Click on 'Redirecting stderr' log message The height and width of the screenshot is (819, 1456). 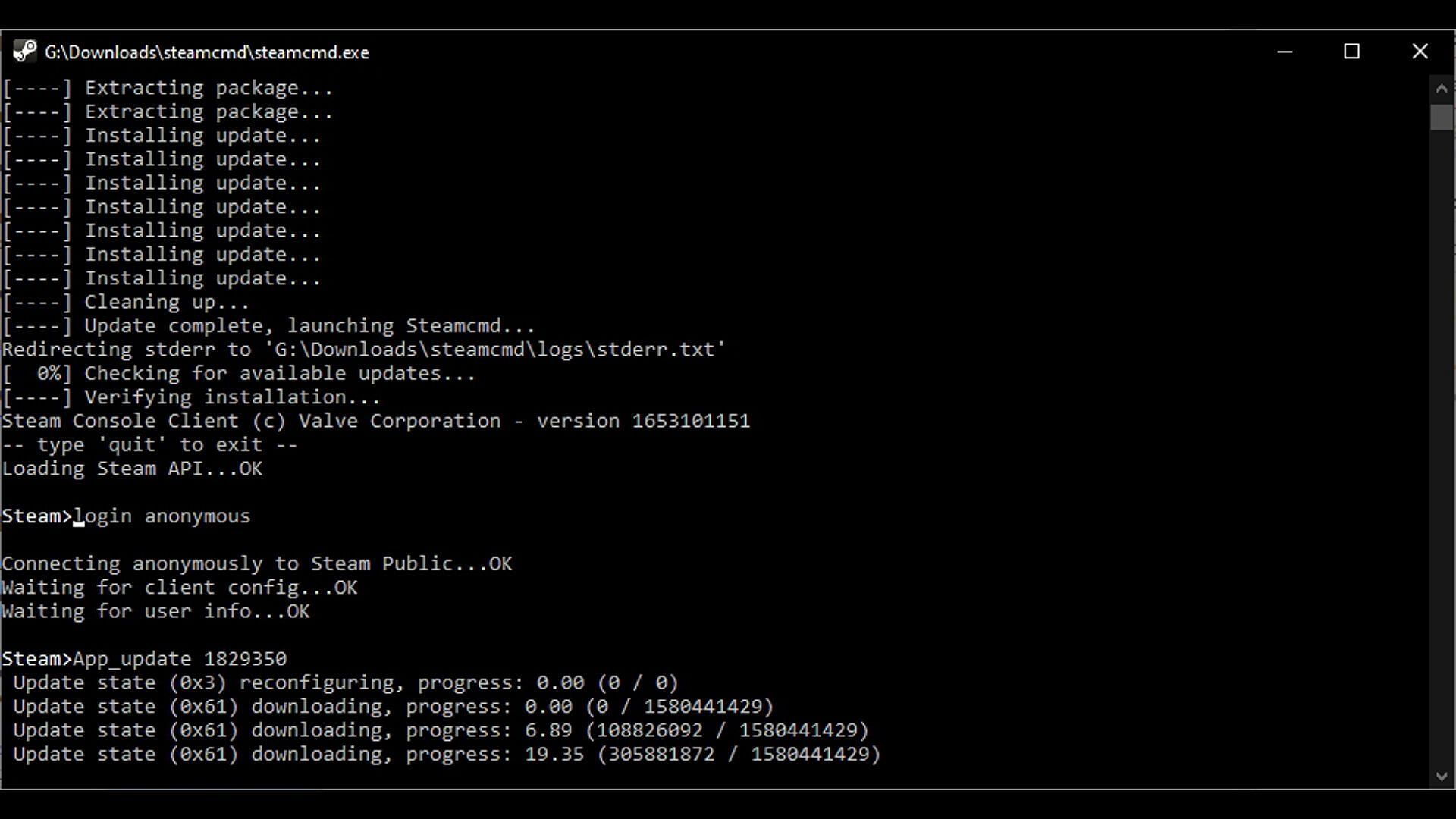click(363, 349)
